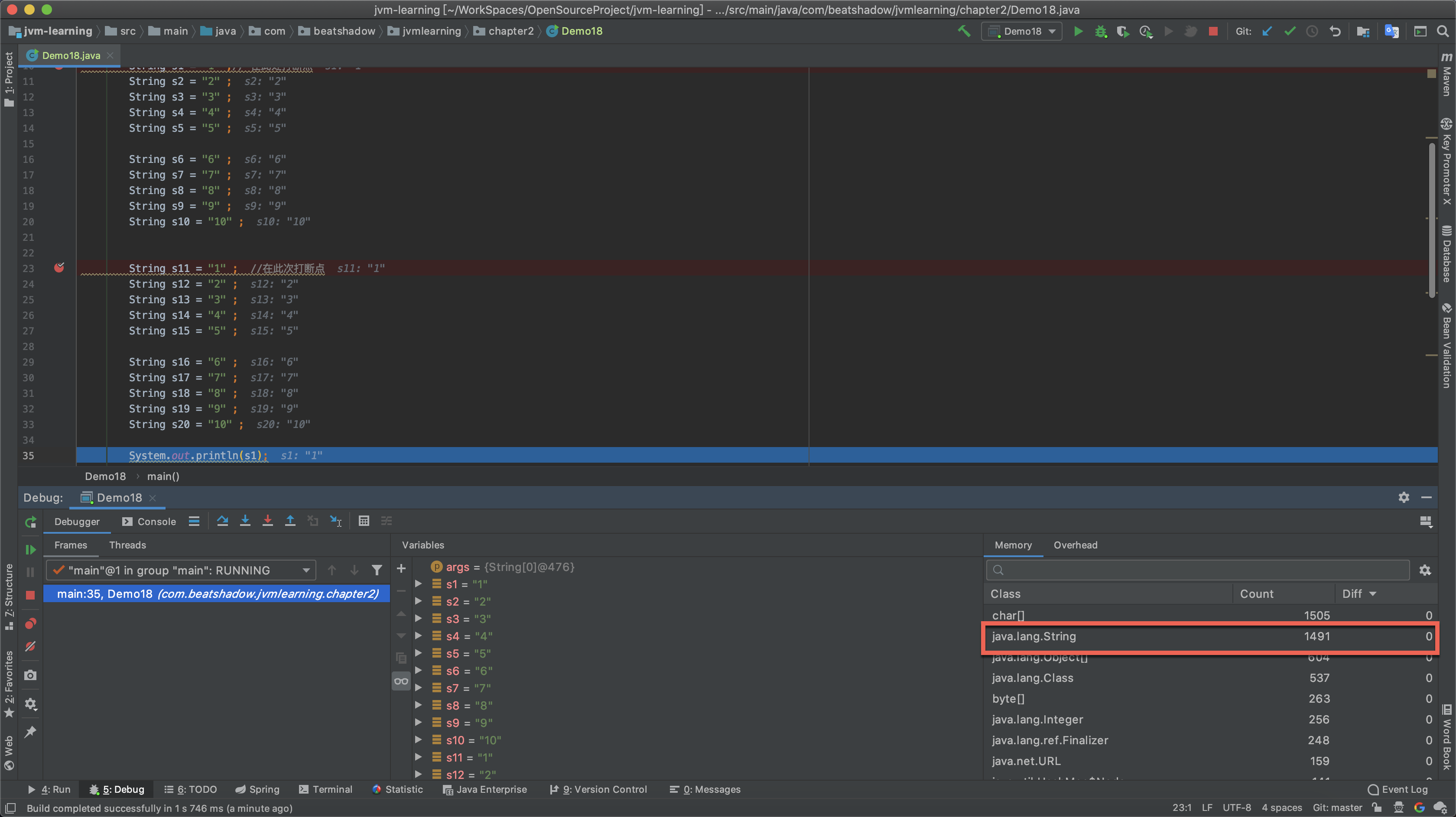
Task: Close the Demo18 debug session tab
Action: [153, 498]
